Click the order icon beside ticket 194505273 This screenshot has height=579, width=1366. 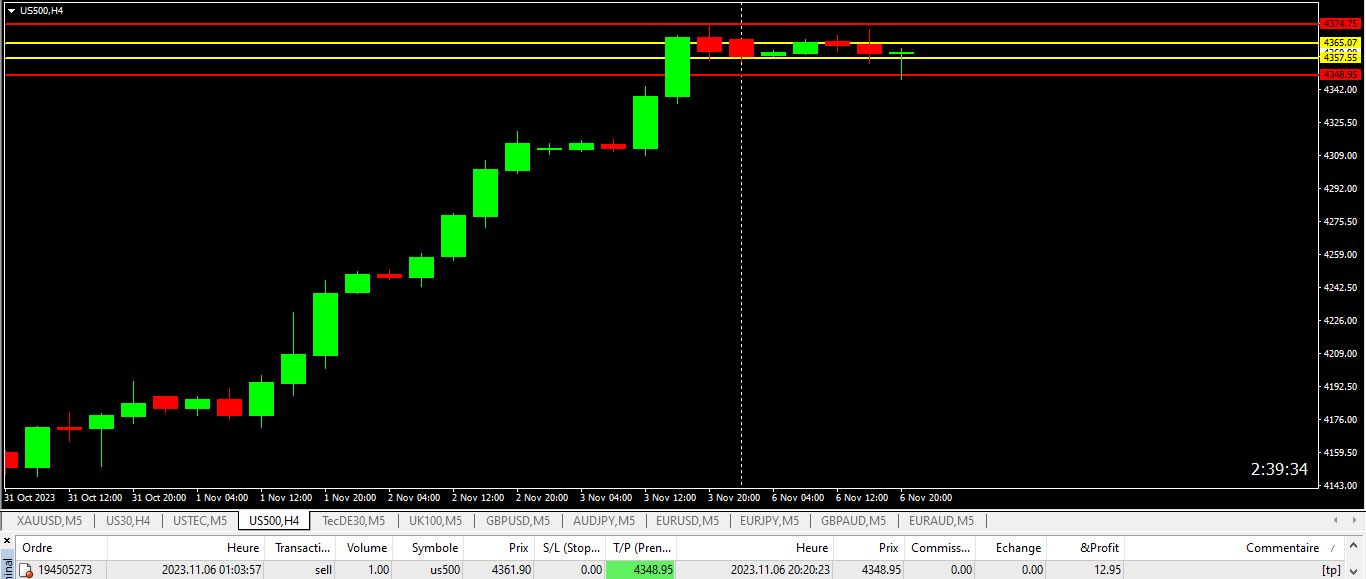(26, 570)
